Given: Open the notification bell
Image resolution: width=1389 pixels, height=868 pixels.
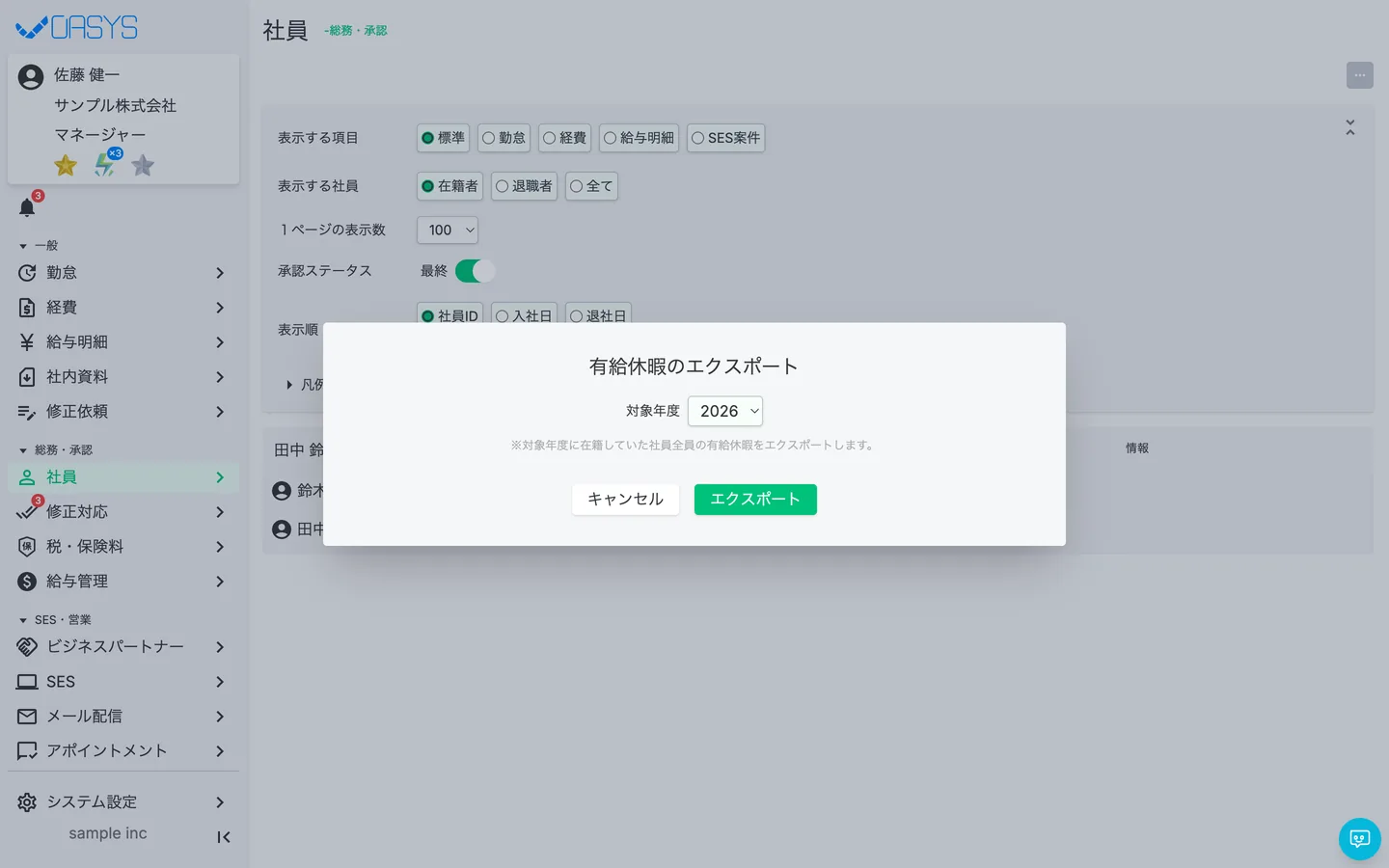Looking at the screenshot, I should [27, 207].
